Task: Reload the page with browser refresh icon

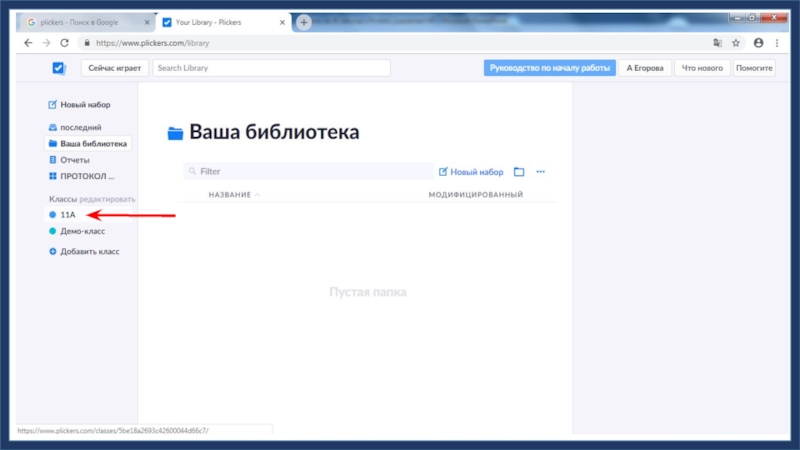Action: point(64,43)
